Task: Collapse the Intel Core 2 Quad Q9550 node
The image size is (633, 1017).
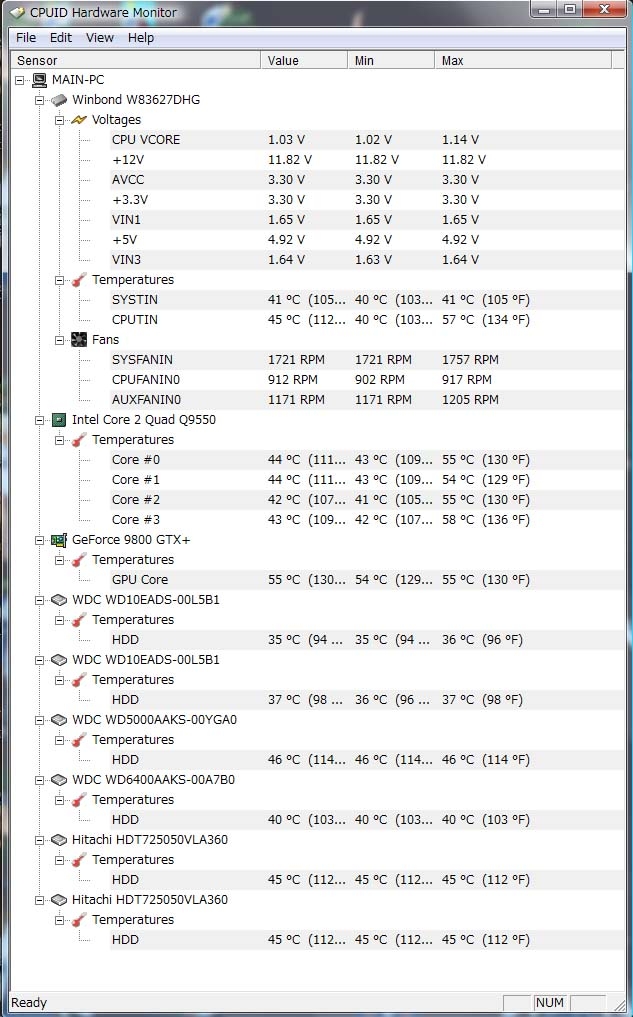Action: click(x=40, y=420)
